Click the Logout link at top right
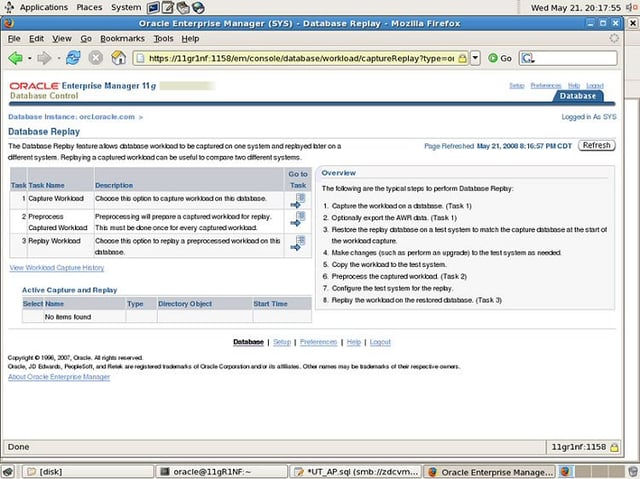This screenshot has width=640, height=479. tap(595, 86)
